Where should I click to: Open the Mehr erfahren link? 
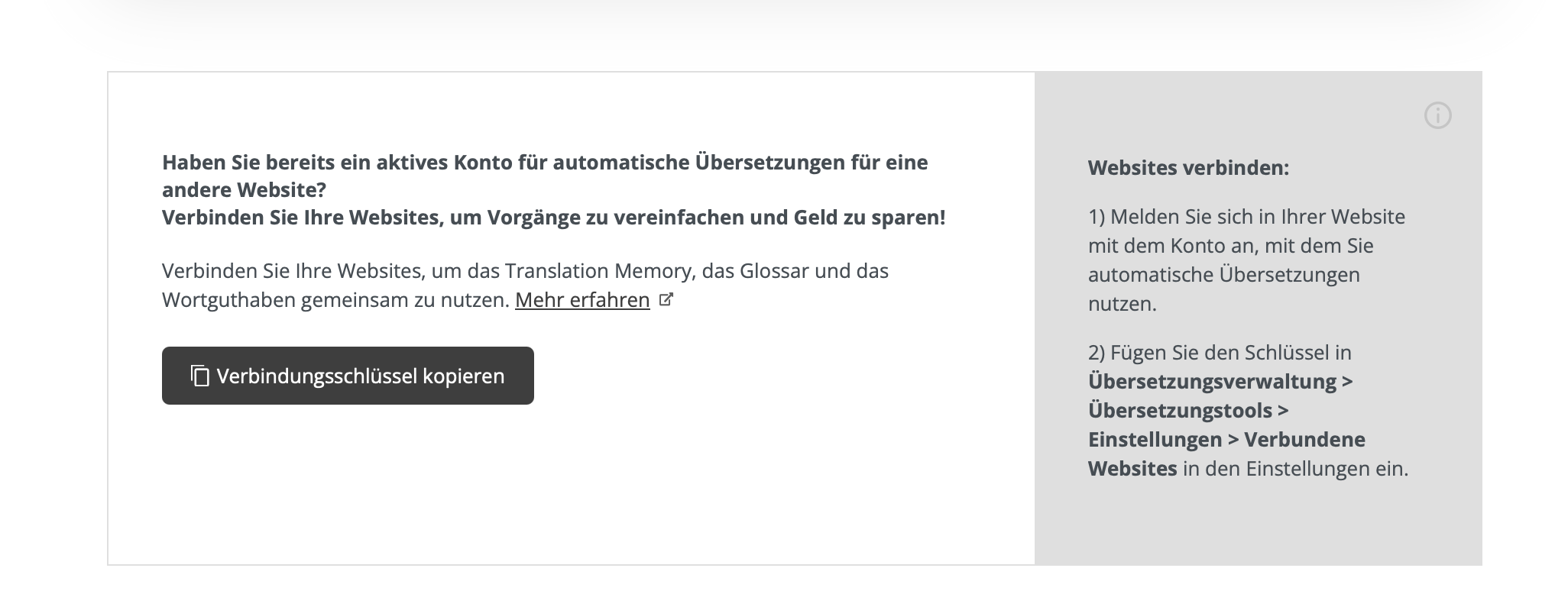click(x=582, y=300)
